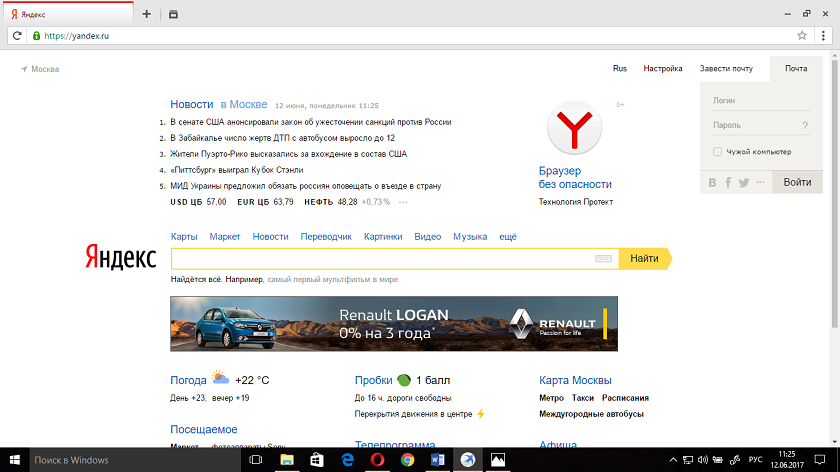This screenshot has width=840, height=472.
Task: Open the Windows notification center icon
Action: click(820, 460)
